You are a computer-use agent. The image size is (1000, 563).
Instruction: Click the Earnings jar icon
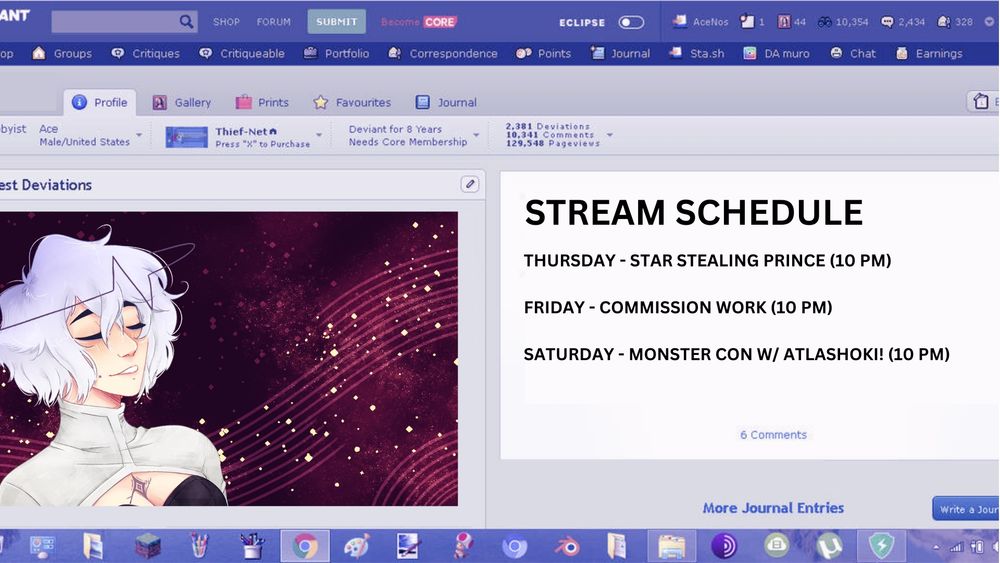902,54
